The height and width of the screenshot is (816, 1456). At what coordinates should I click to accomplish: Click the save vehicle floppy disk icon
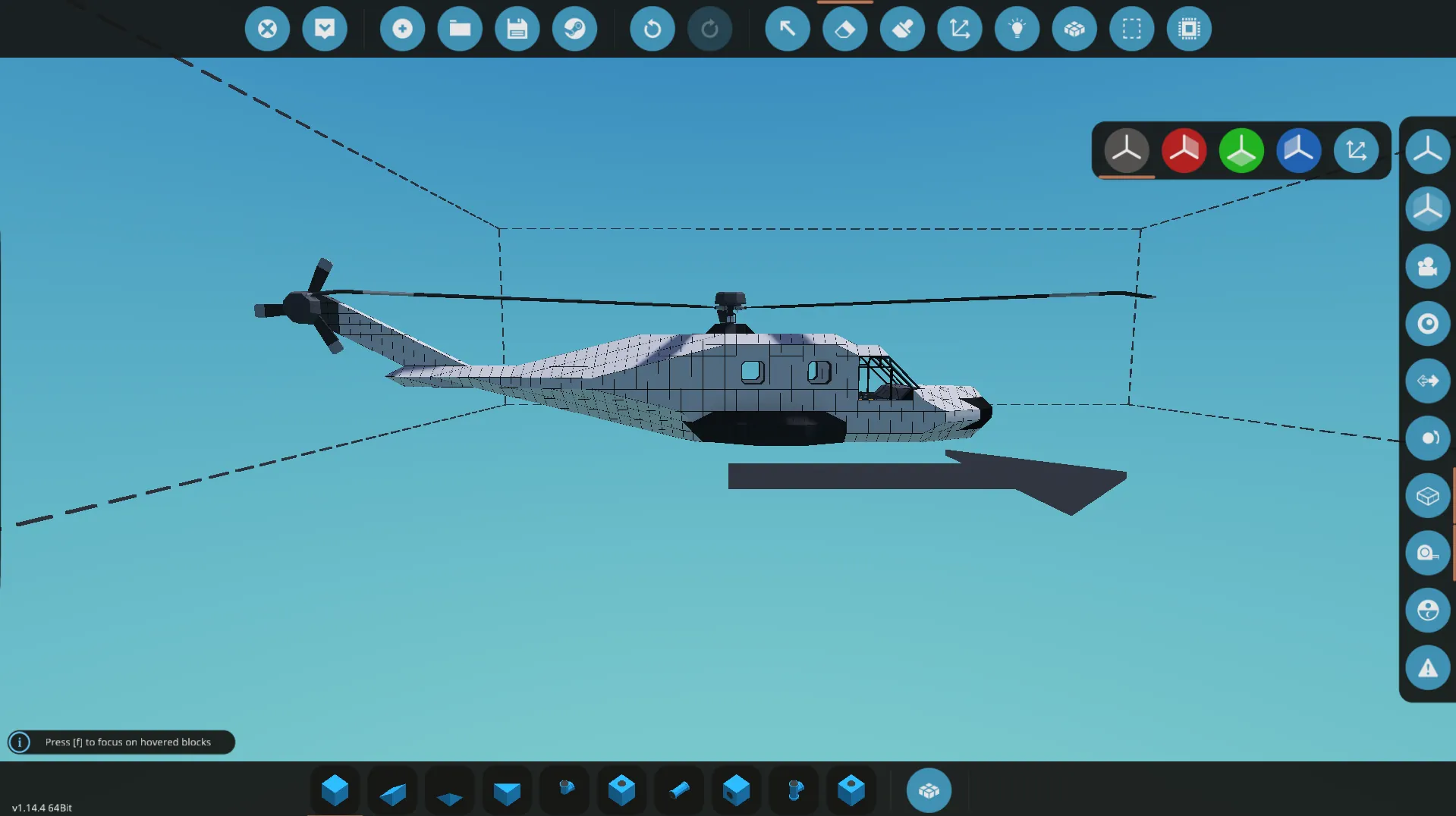pos(517,29)
